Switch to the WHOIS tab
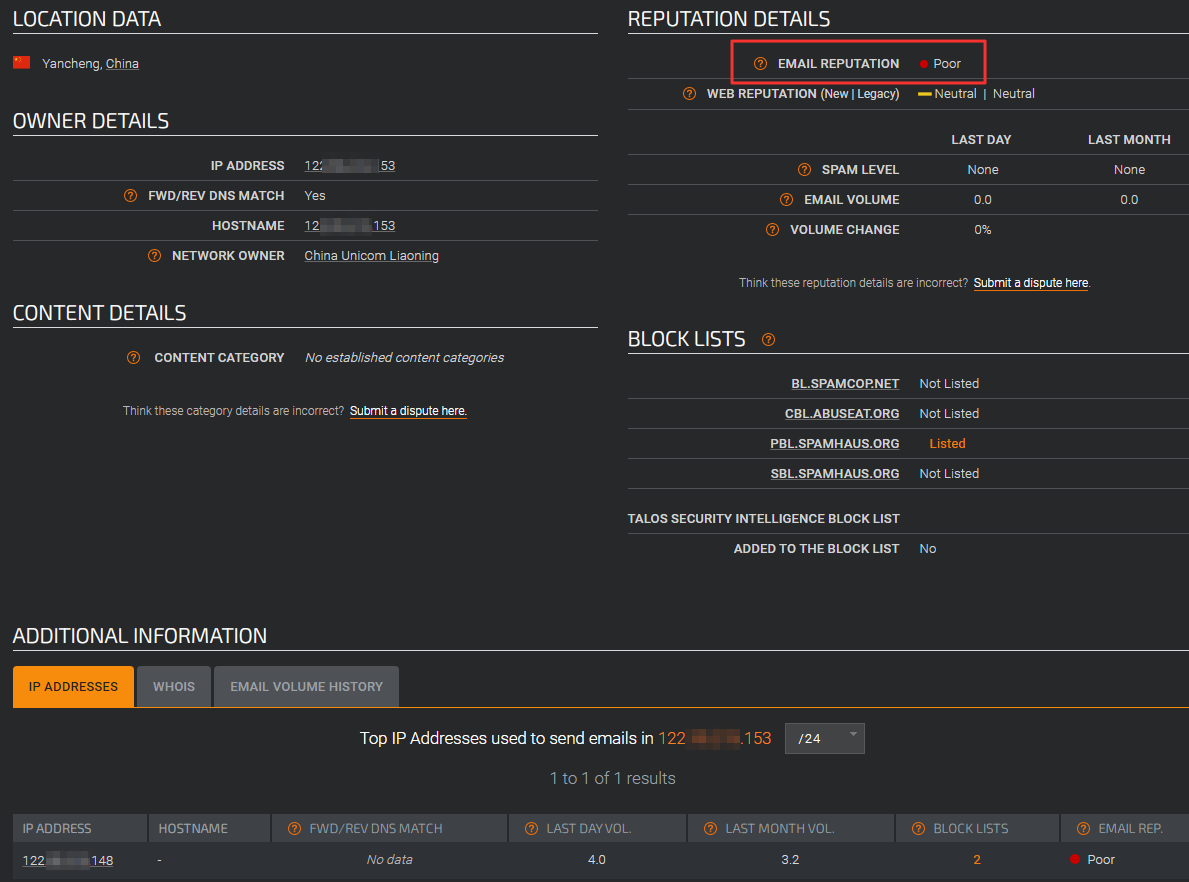The height and width of the screenshot is (882, 1189). (x=174, y=687)
